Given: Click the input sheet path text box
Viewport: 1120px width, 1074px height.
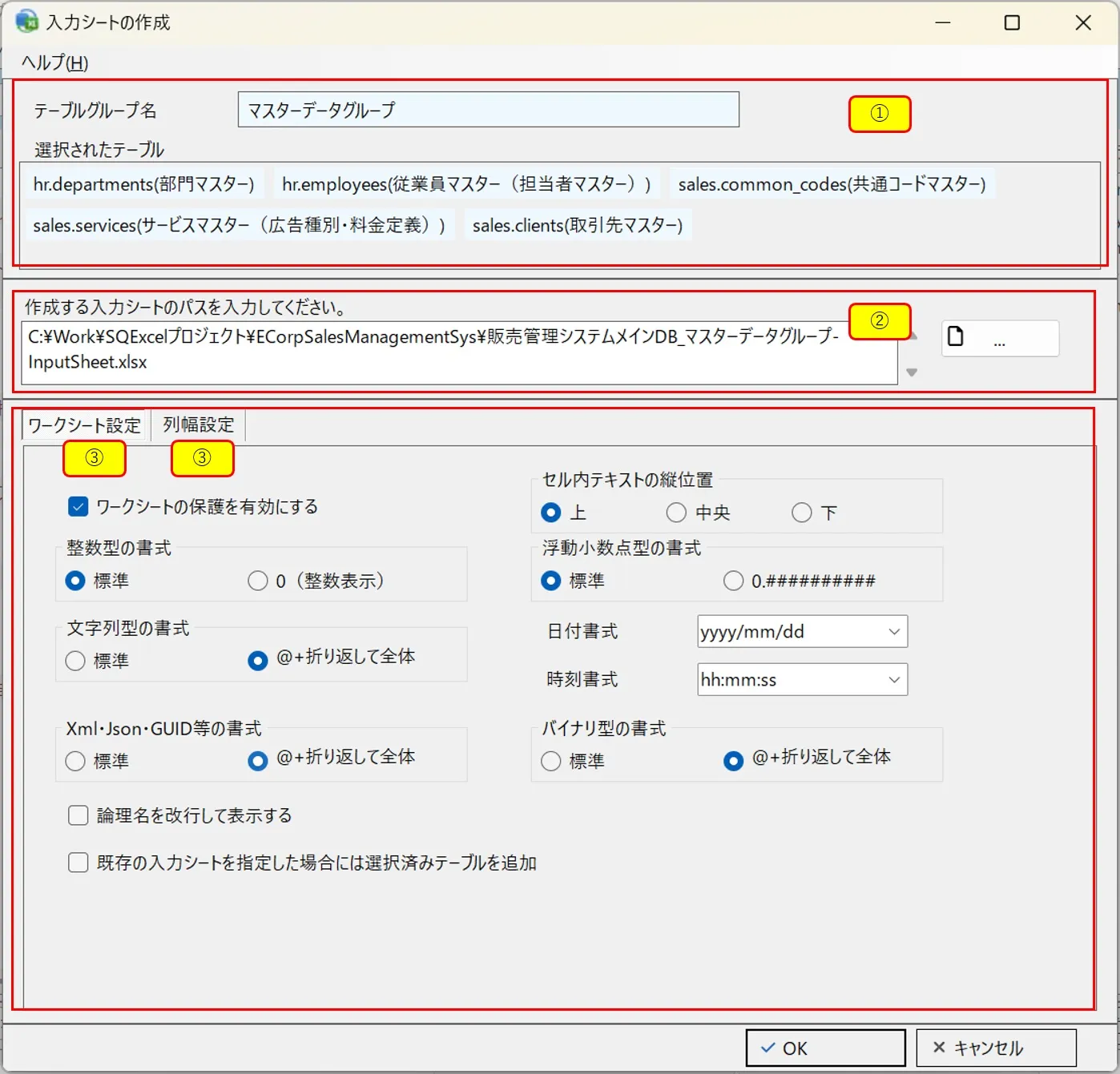Looking at the screenshot, I should (x=460, y=352).
